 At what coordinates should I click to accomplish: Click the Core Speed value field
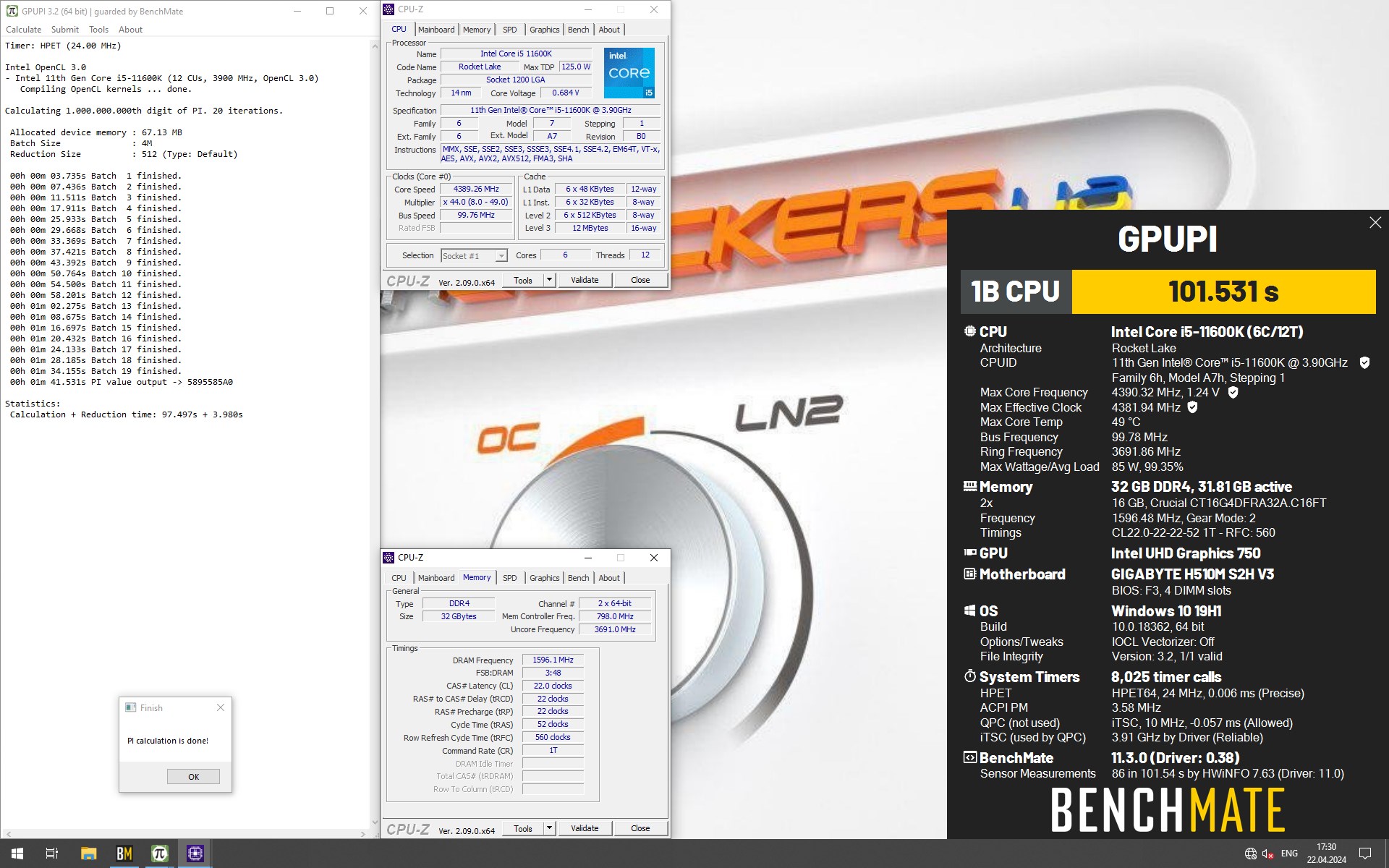click(476, 189)
